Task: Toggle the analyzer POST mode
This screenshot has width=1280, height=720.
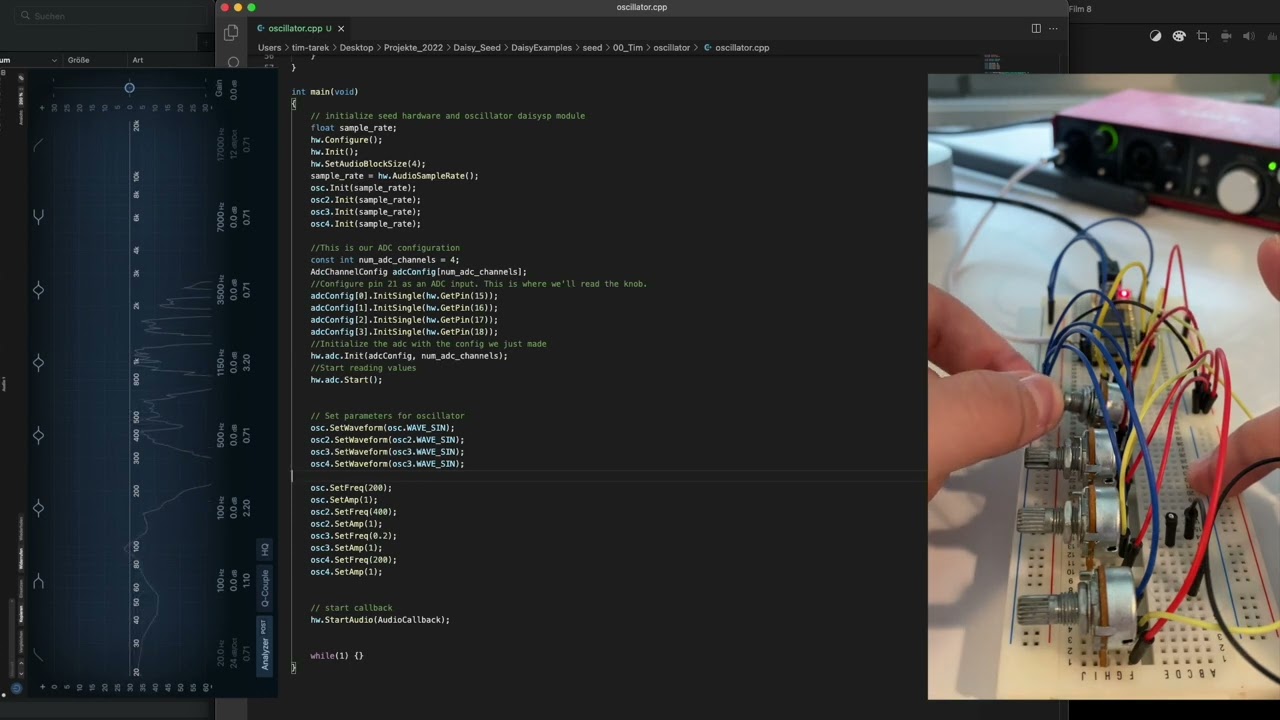Action: (x=264, y=627)
